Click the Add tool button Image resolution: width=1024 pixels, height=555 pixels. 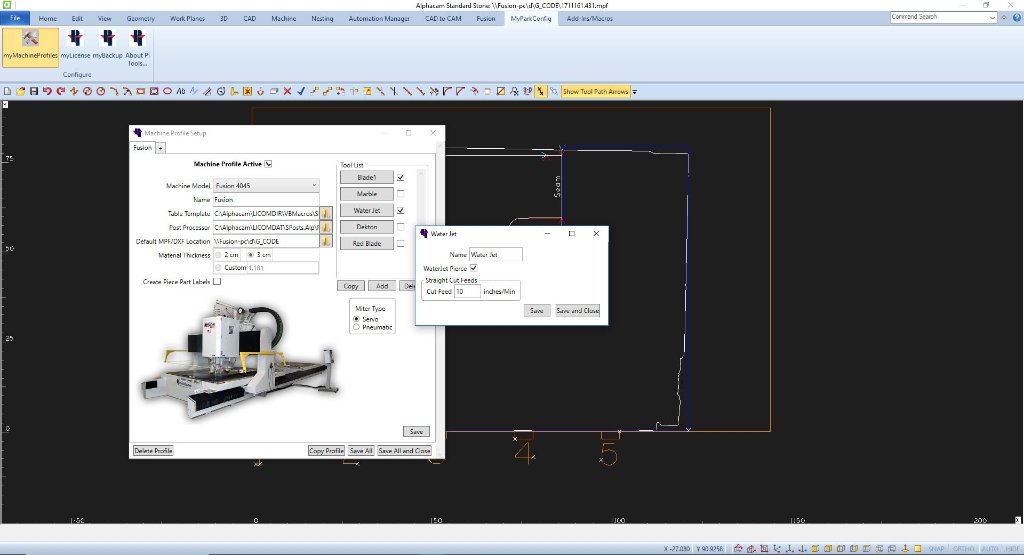pyautogui.click(x=382, y=286)
